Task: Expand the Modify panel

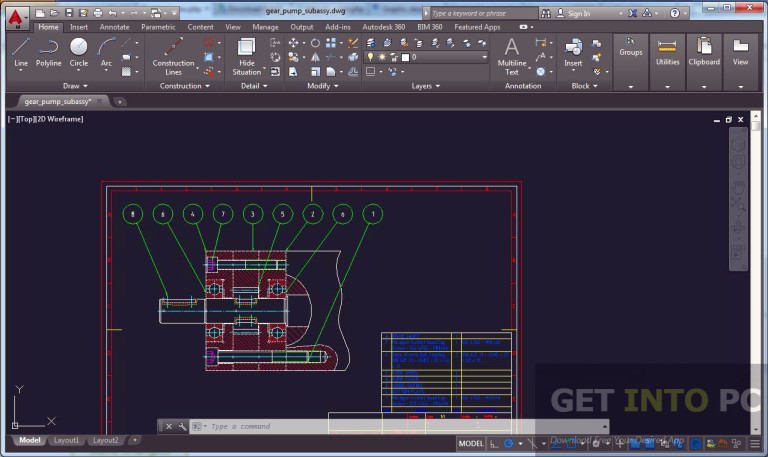Action: coord(323,86)
